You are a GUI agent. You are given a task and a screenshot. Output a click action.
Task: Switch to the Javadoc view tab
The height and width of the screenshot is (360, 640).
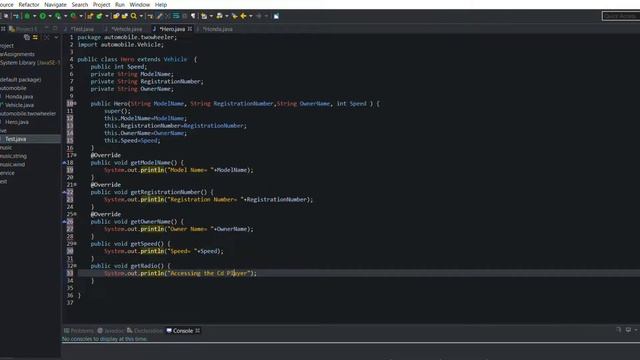click(111, 331)
